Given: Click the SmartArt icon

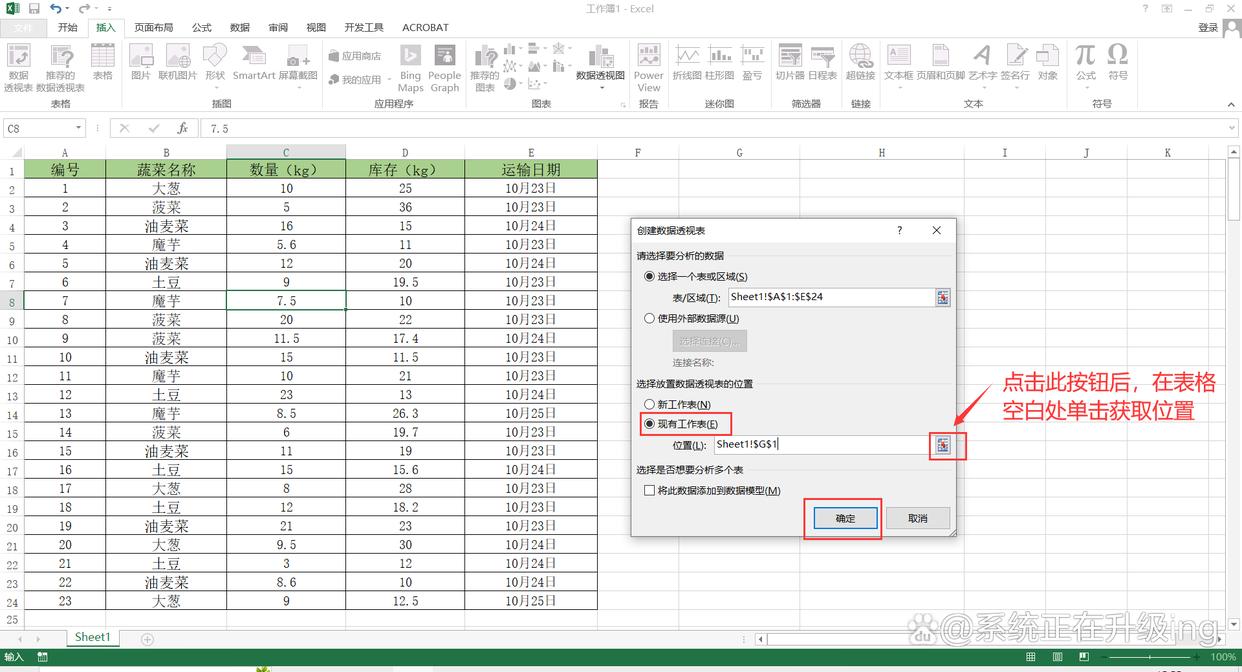Looking at the screenshot, I should pyautogui.click(x=254, y=62).
